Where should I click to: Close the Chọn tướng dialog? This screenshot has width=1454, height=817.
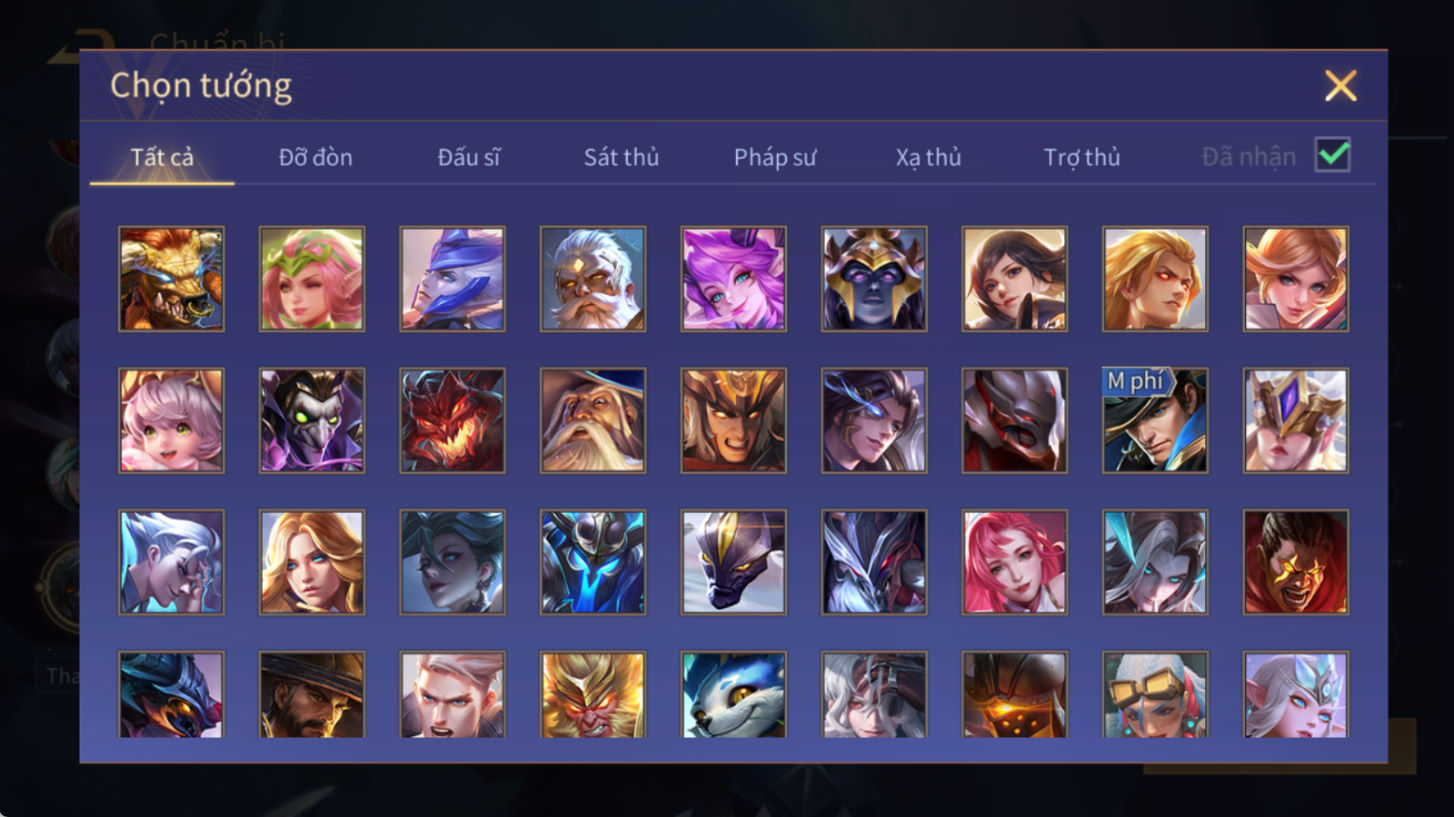point(1340,86)
